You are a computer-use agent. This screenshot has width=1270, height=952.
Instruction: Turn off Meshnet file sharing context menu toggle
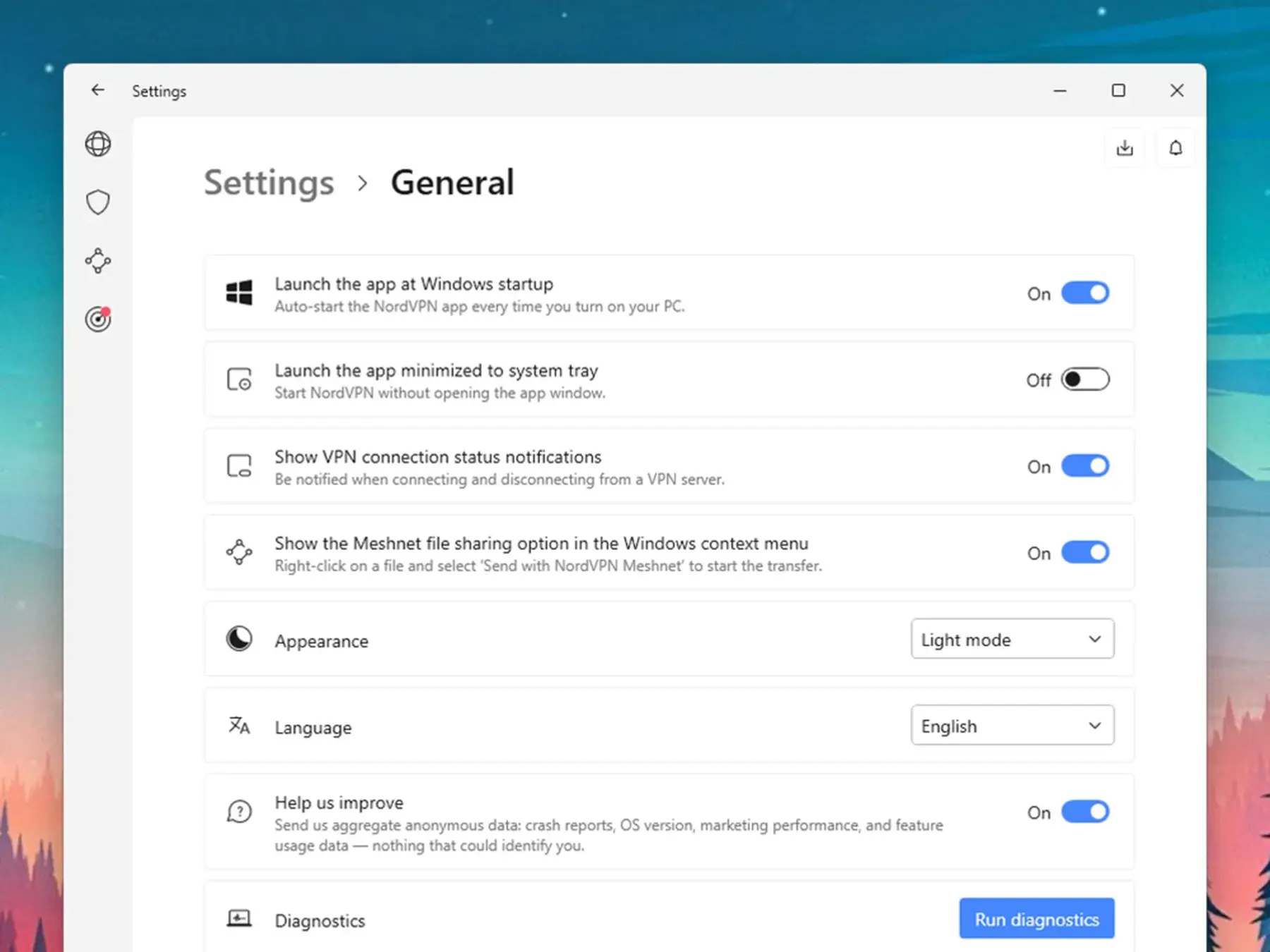point(1085,552)
